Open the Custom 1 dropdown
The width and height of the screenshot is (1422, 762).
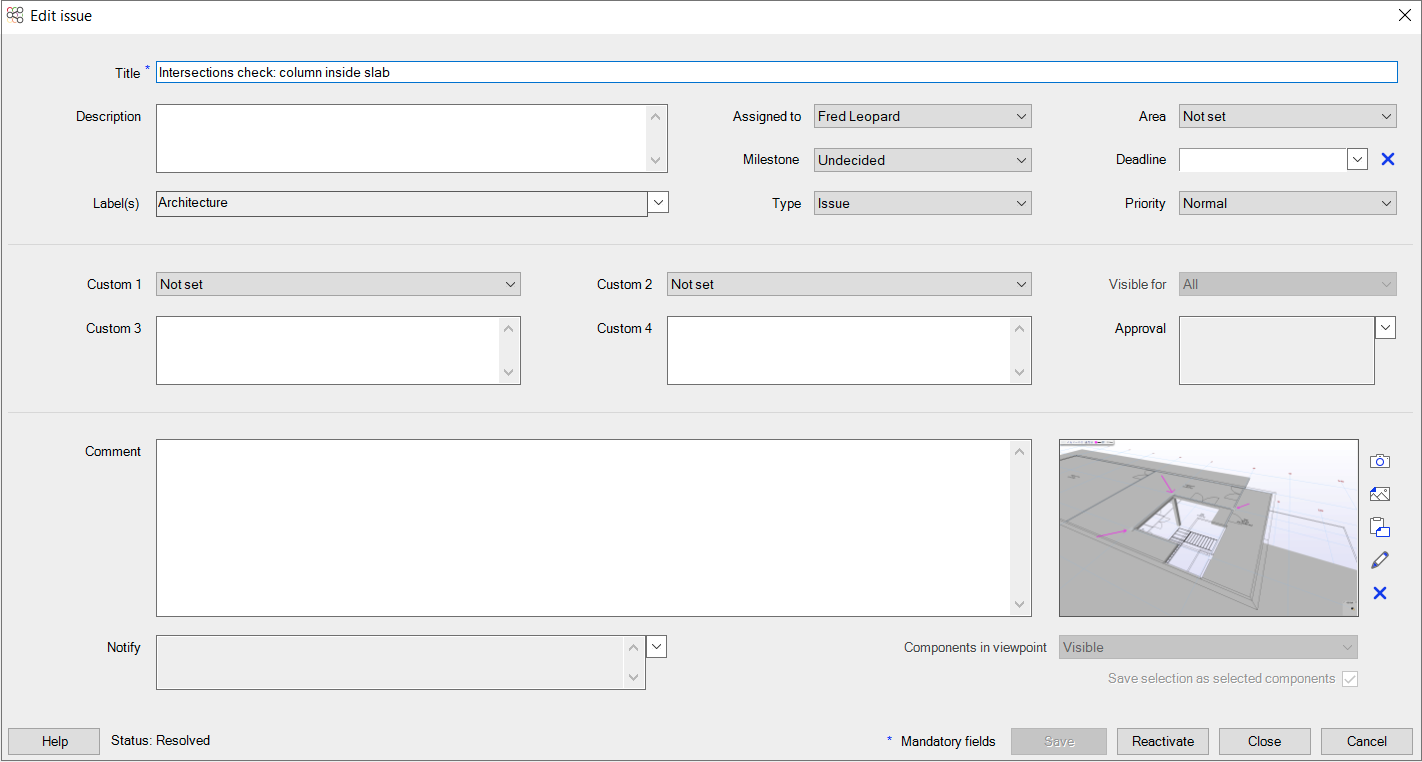(338, 284)
